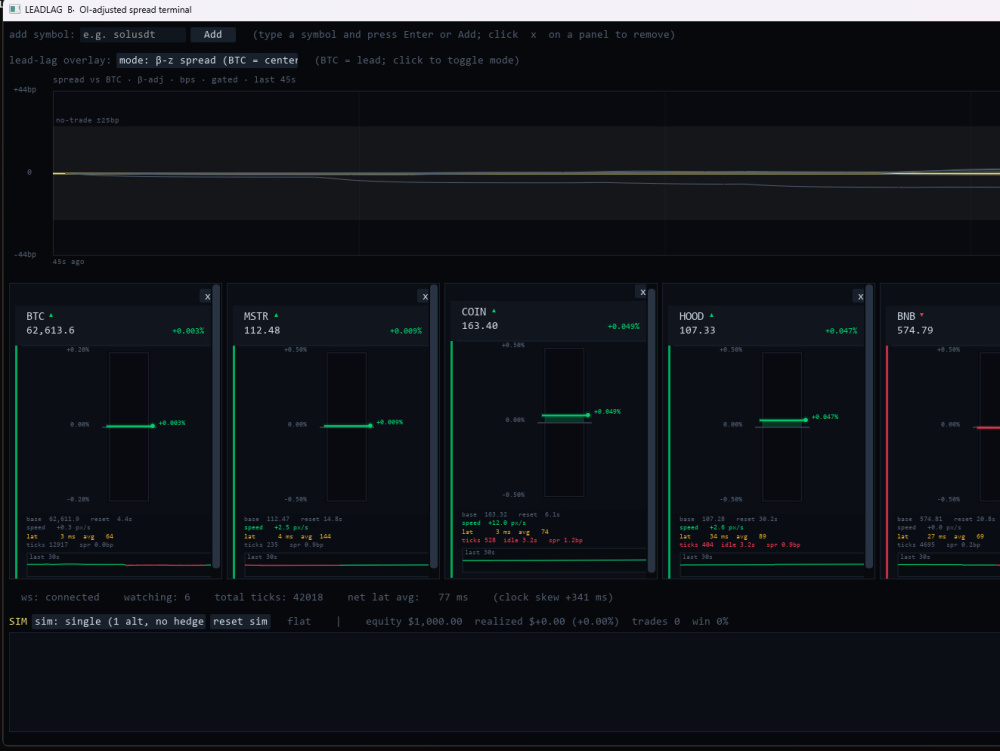Viewport: 1000px width, 751px height.
Task: Click the BNB price 574.79
Action: point(915,330)
